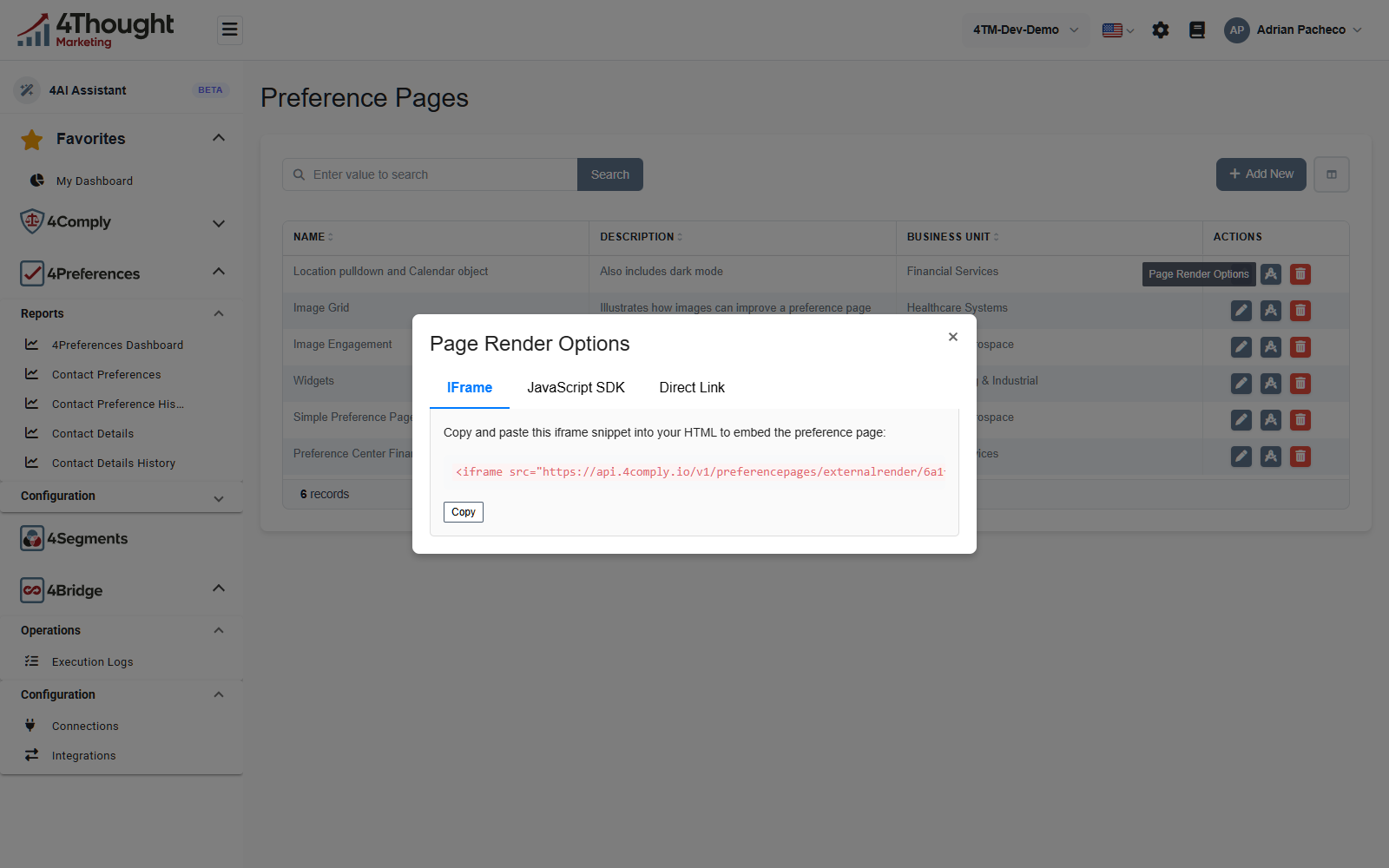Copy the iframe snippet
This screenshot has height=868, width=1389.
click(x=464, y=512)
